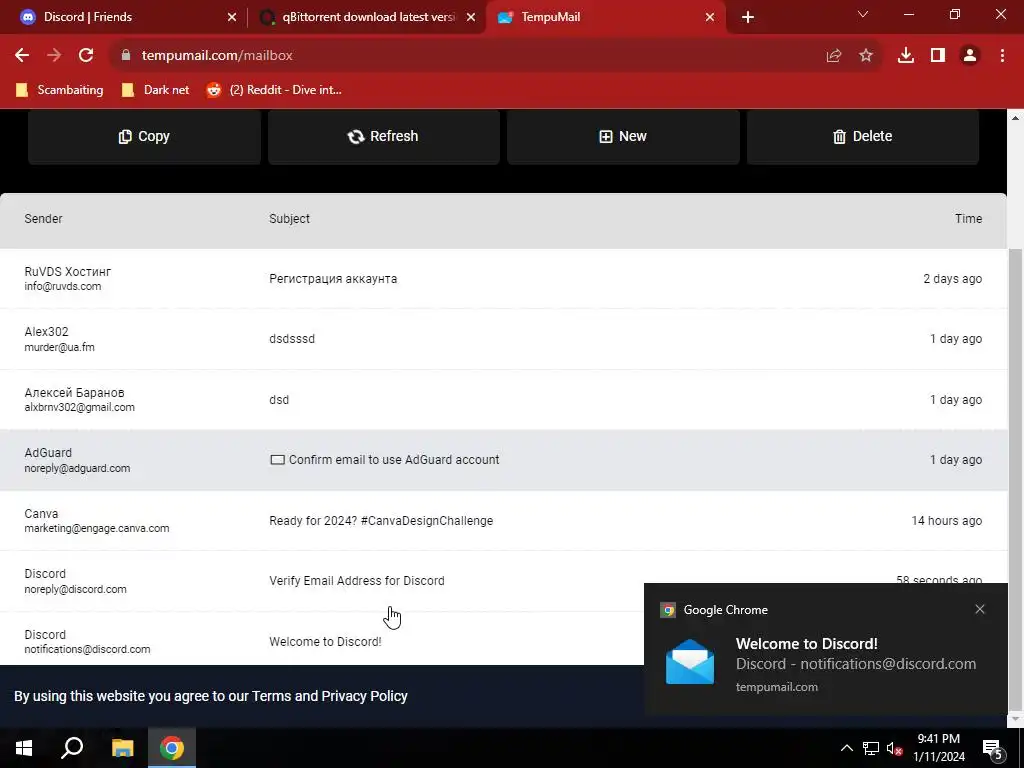Click the 14 hours ago time cell
Image resolution: width=1024 pixels, height=768 pixels.
pyautogui.click(x=946, y=520)
